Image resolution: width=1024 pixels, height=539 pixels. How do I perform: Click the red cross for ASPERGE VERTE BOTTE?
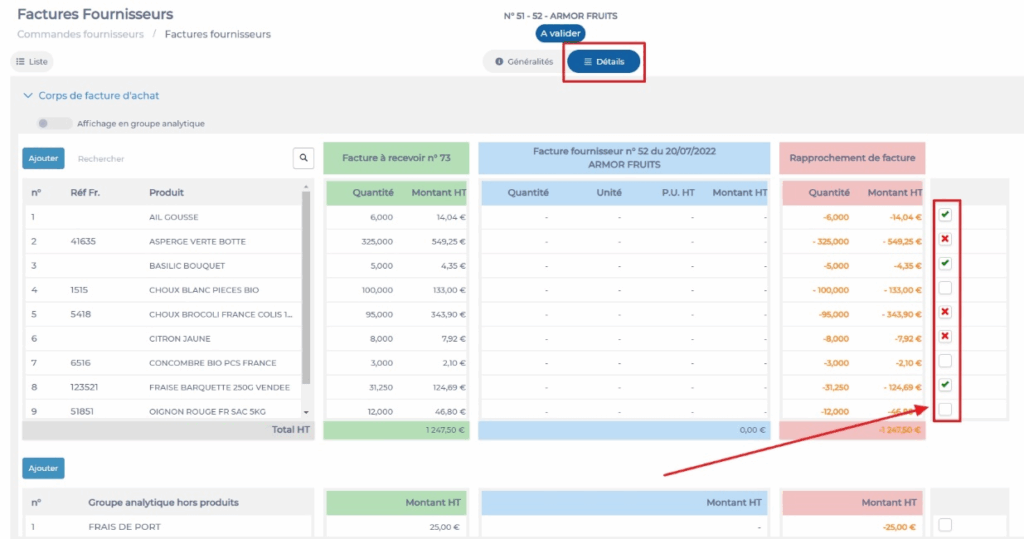point(945,240)
